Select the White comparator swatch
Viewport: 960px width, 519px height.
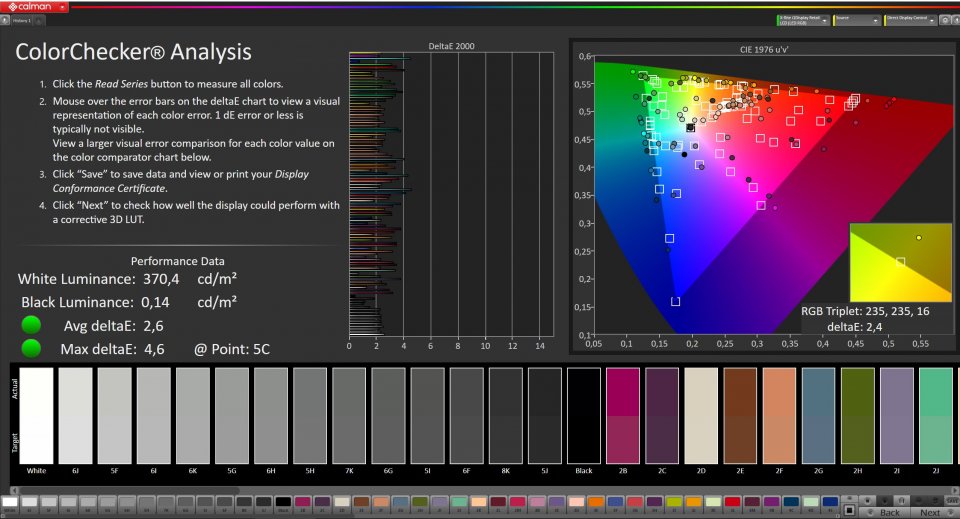pos(36,416)
